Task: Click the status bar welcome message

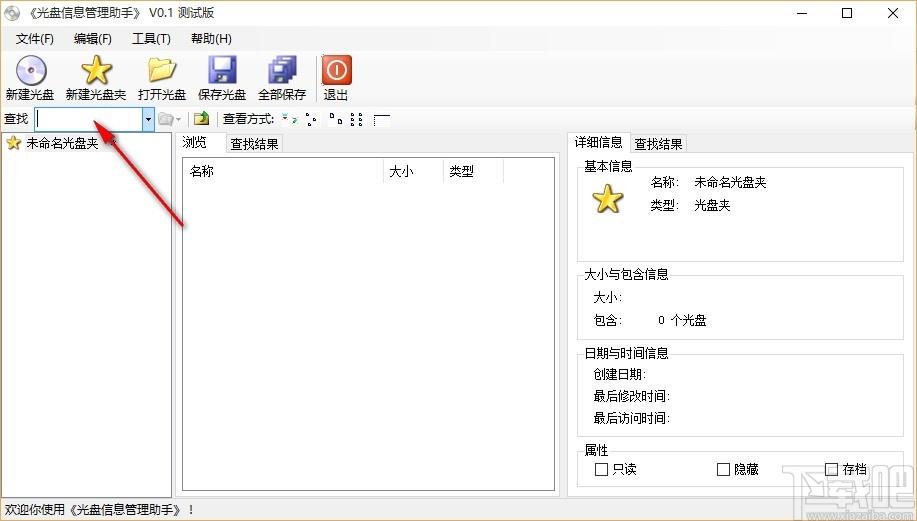Action: [99, 510]
